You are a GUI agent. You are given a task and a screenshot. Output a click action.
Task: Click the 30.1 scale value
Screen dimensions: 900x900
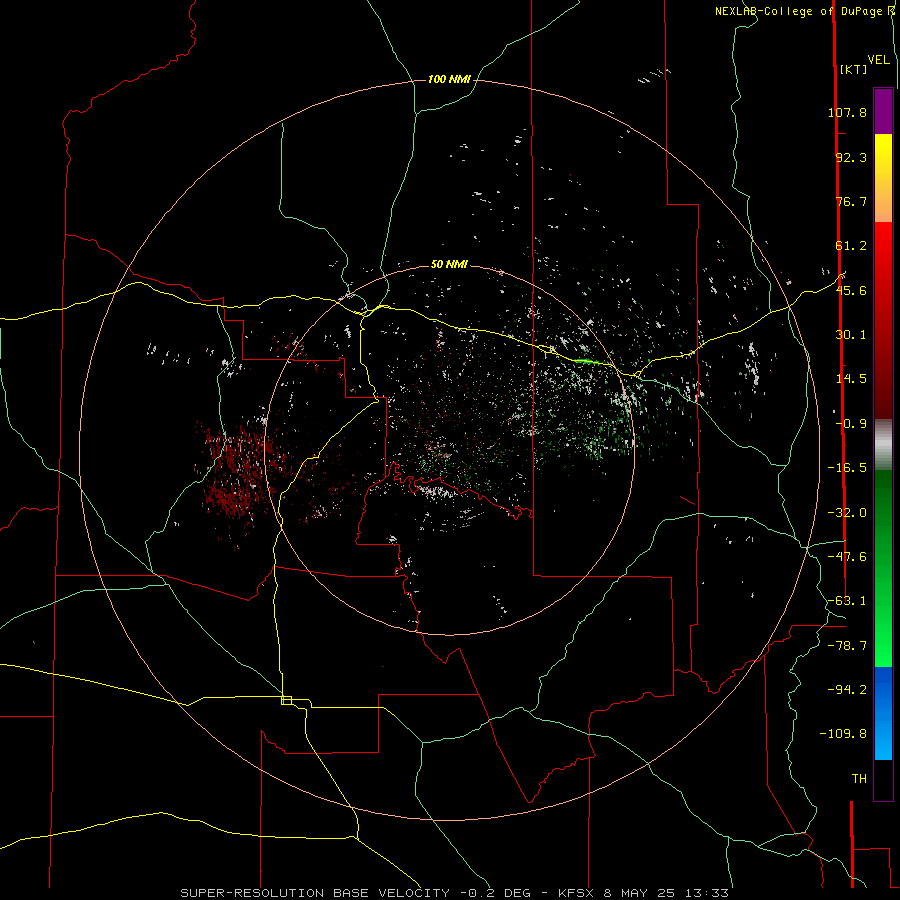(851, 335)
